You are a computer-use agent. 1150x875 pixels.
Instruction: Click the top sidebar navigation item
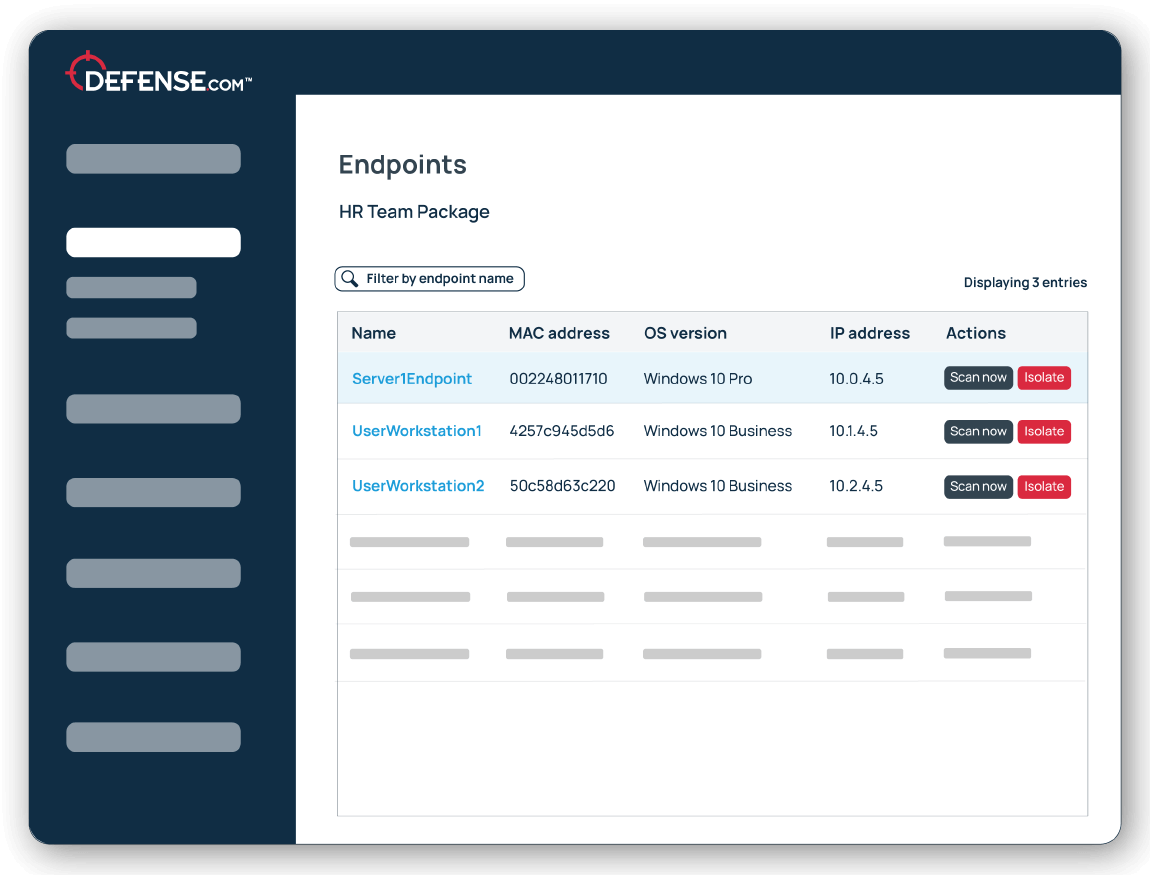click(x=153, y=158)
